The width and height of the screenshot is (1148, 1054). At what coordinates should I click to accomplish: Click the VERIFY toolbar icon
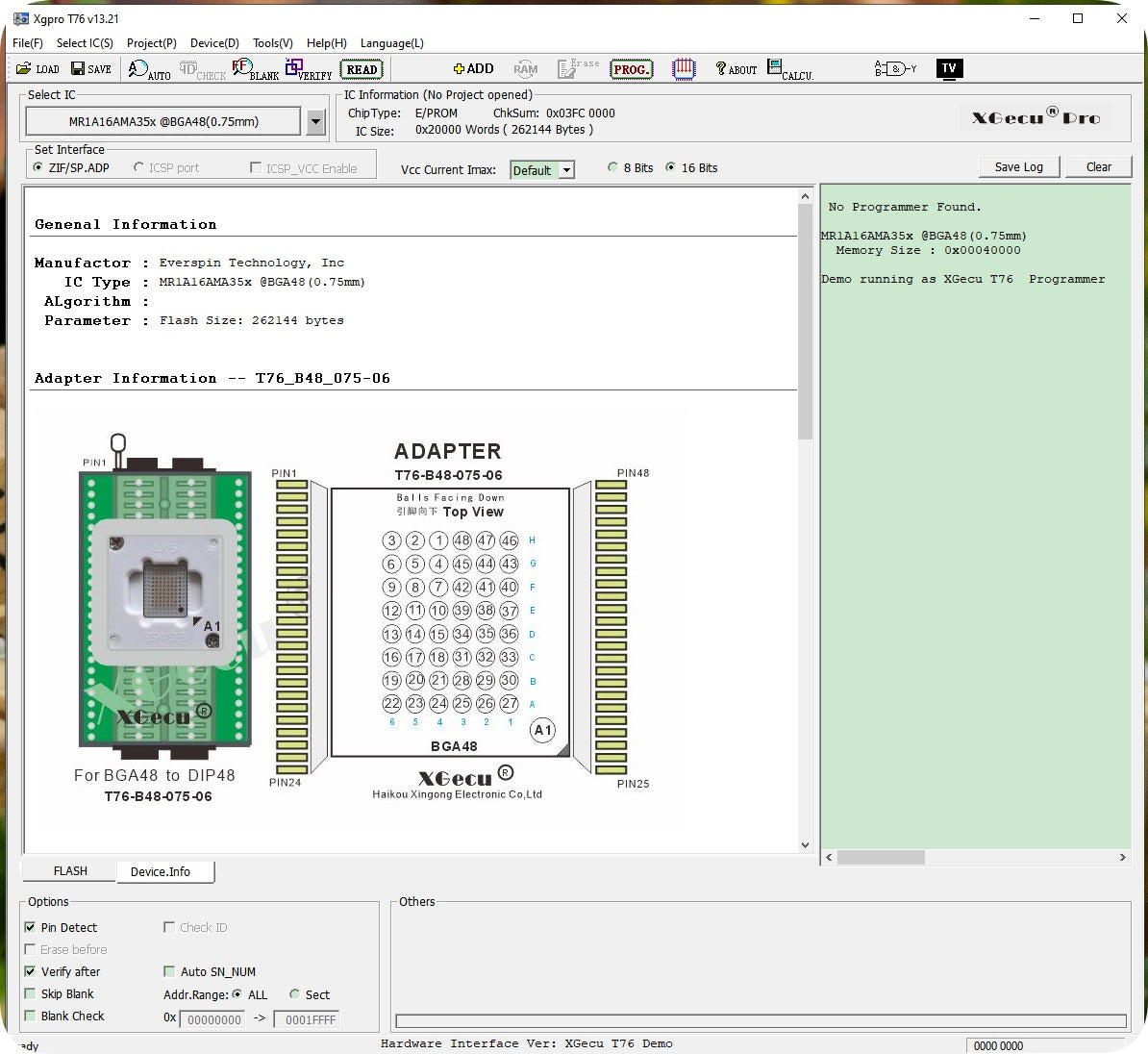pyautogui.click(x=309, y=69)
